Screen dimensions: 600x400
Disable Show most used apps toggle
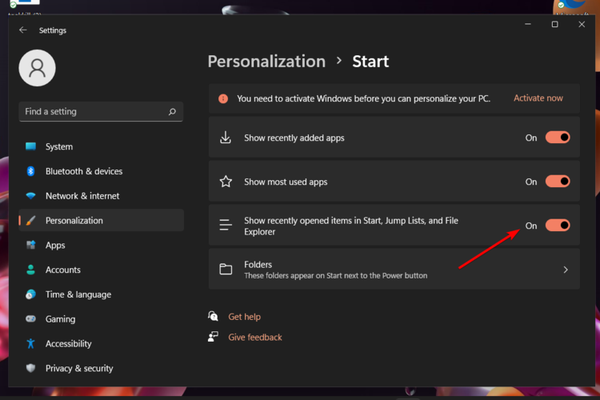(558, 181)
